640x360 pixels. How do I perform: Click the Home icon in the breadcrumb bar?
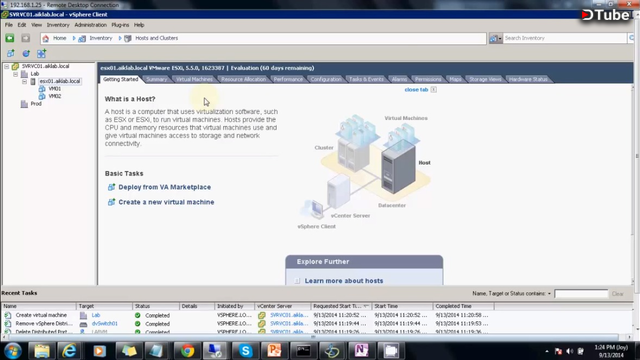point(46,38)
